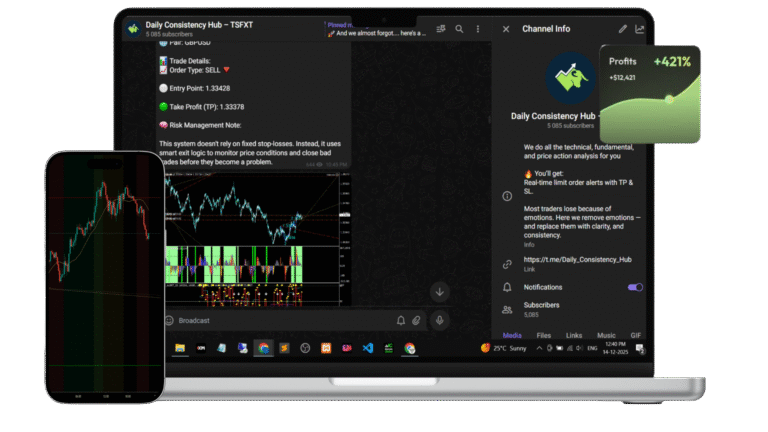Open the three-dot more options menu

[477, 30]
